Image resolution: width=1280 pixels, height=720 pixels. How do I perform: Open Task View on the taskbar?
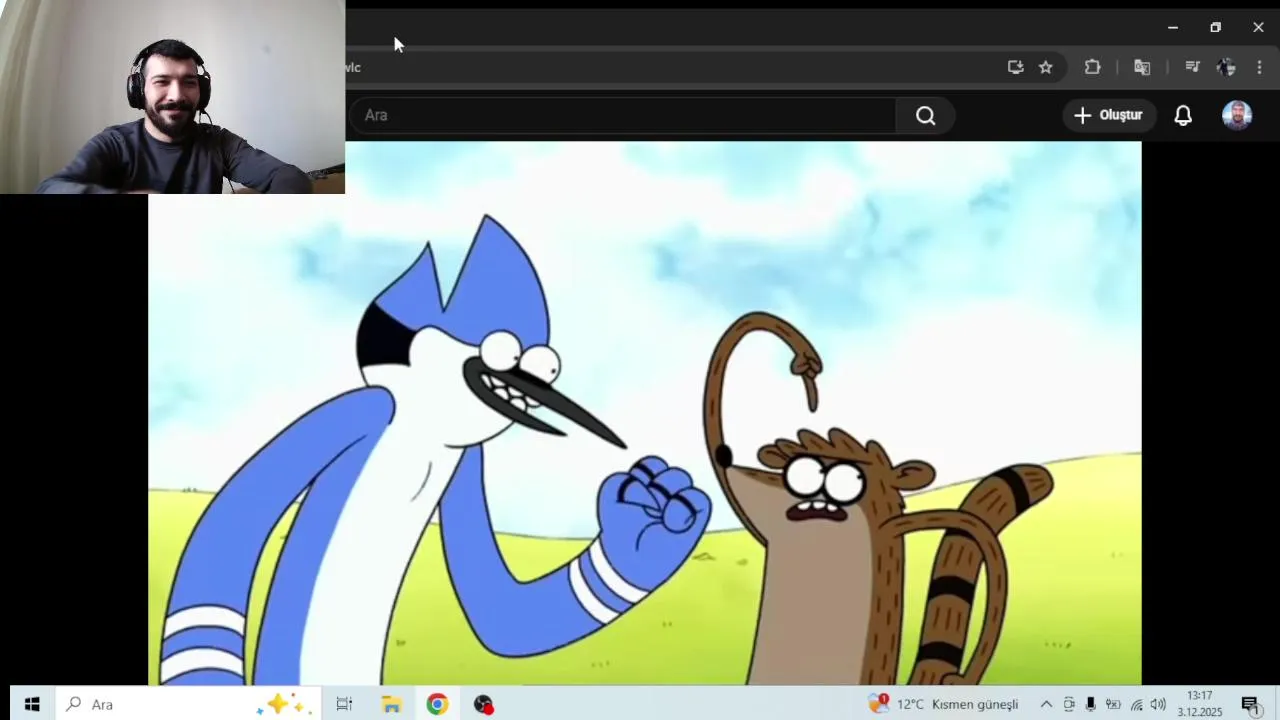(344, 704)
